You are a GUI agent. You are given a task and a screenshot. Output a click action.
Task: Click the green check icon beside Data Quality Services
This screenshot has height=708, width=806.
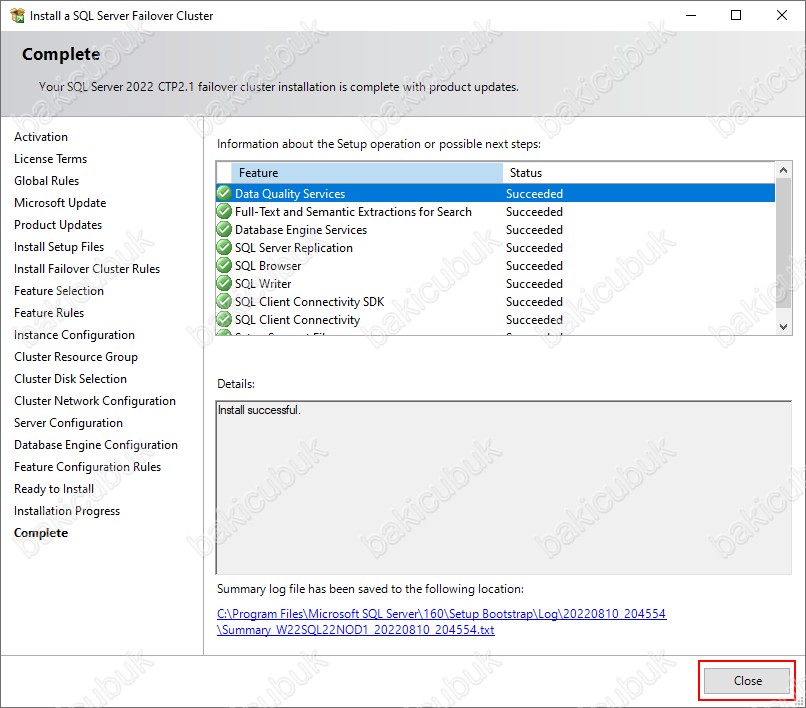tap(224, 193)
